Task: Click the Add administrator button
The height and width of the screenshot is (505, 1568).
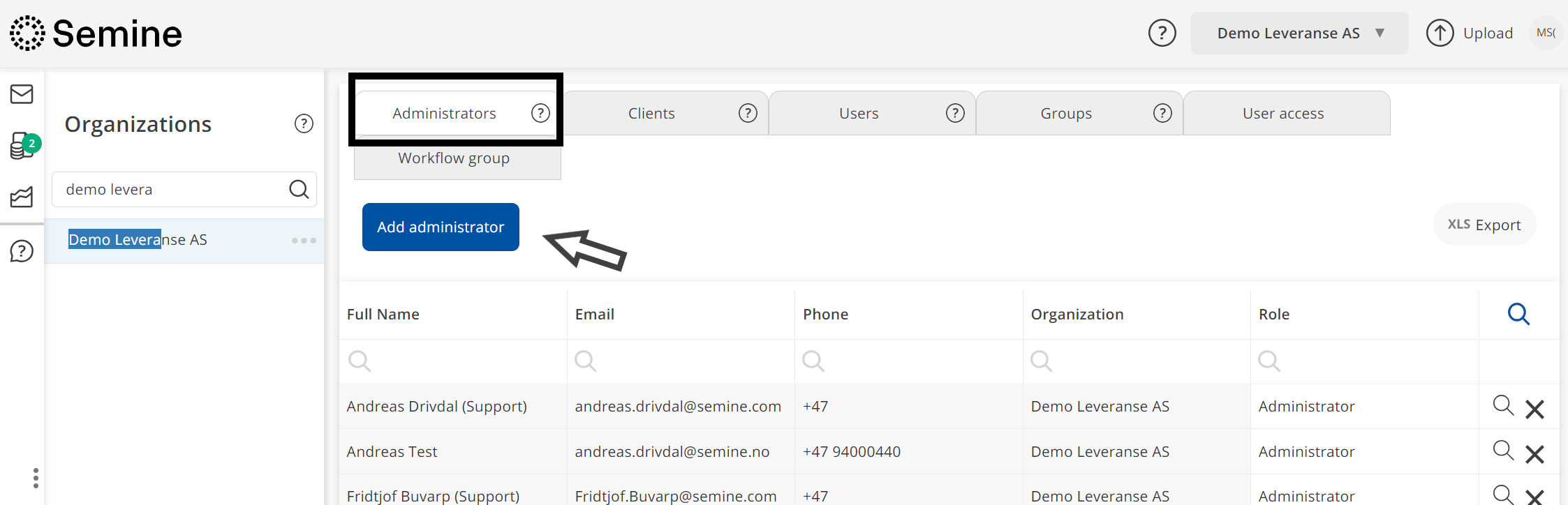Action: pos(441,227)
